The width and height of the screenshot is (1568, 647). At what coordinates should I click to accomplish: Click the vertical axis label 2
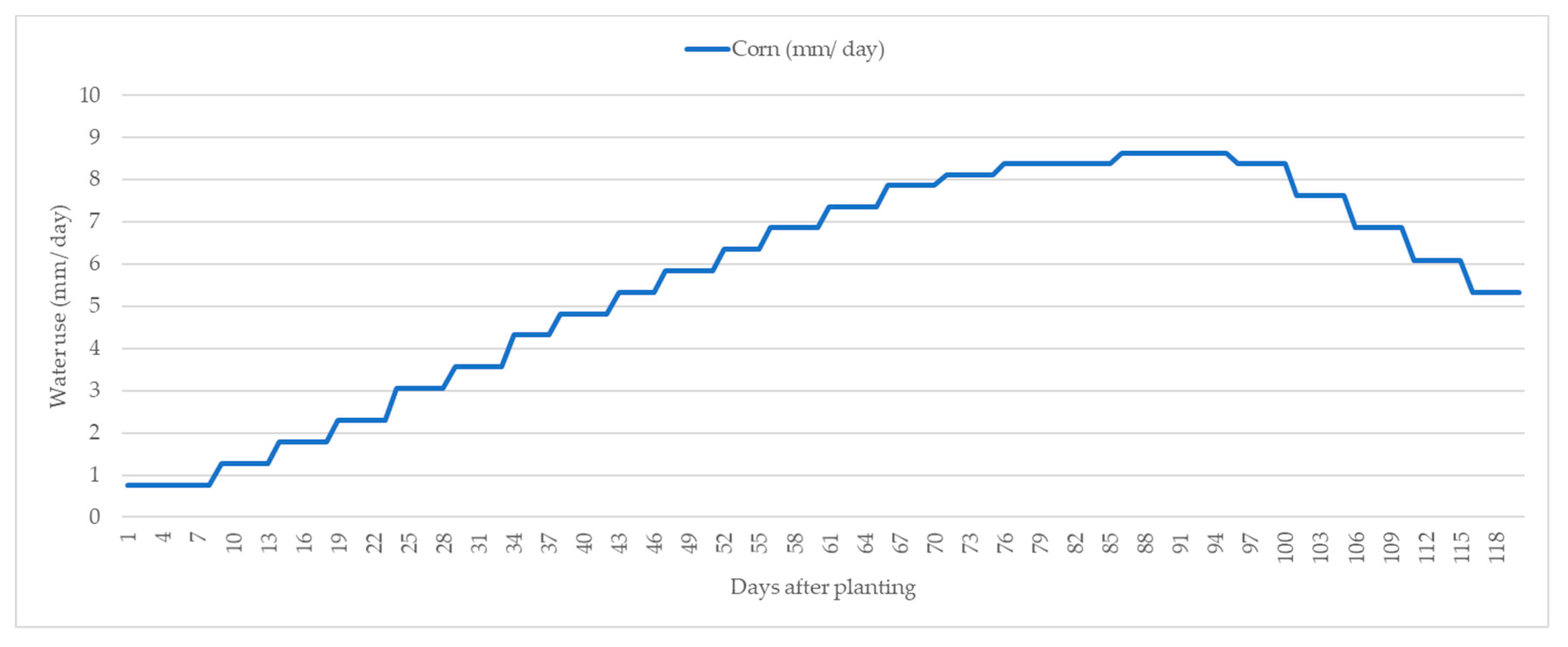(x=94, y=433)
